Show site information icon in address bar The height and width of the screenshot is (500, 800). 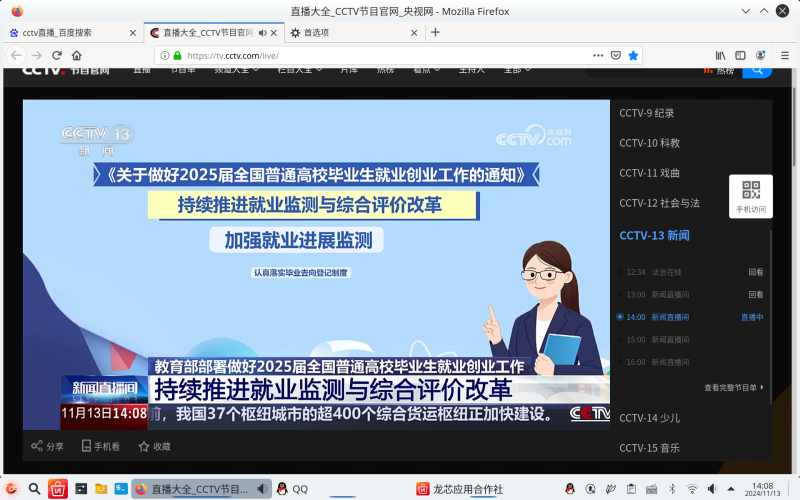tap(165, 55)
